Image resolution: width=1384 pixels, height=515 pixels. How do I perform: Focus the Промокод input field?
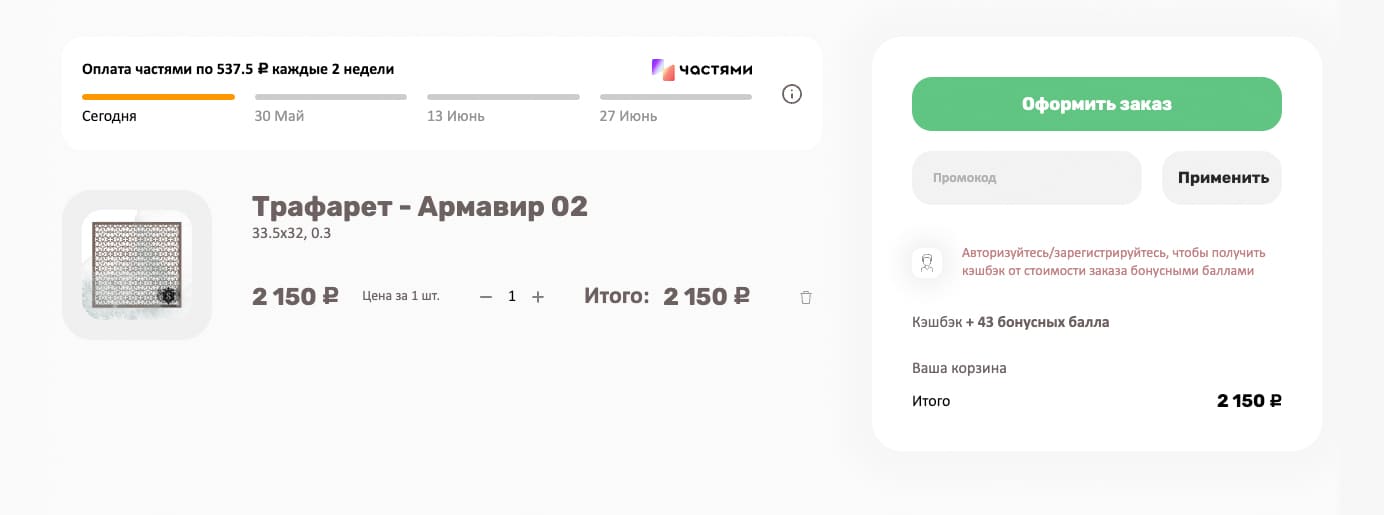(x=1026, y=178)
